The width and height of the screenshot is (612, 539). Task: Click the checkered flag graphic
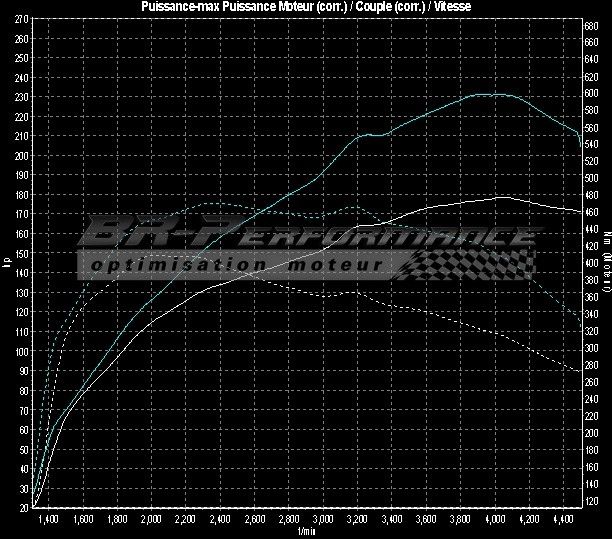pos(470,264)
